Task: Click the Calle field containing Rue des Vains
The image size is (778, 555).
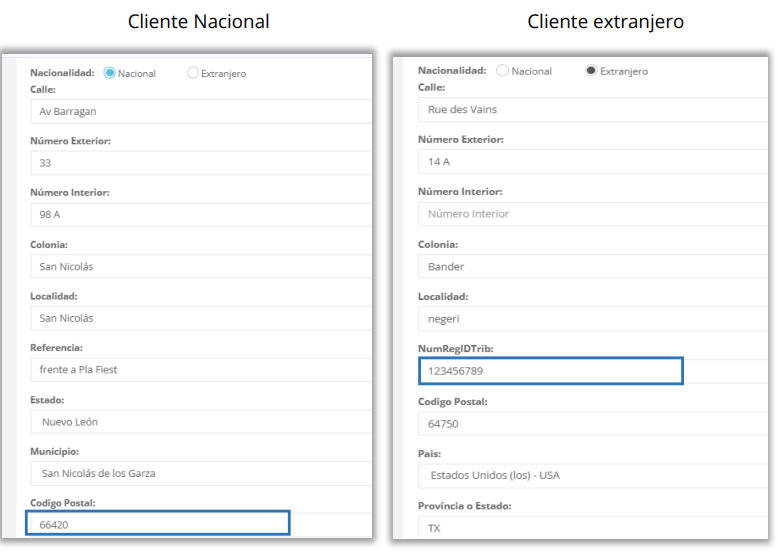Action: (592, 109)
